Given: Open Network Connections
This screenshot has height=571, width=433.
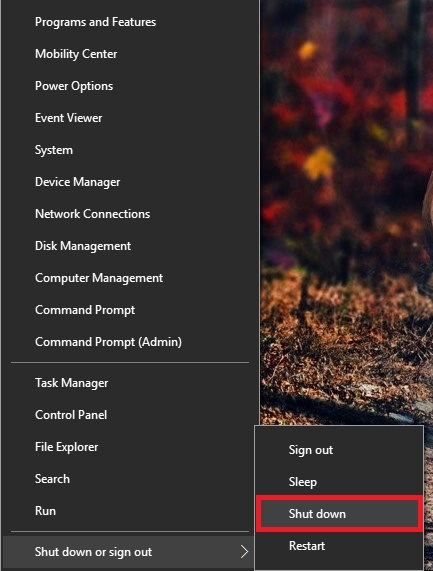Looking at the screenshot, I should [x=129, y=214].
